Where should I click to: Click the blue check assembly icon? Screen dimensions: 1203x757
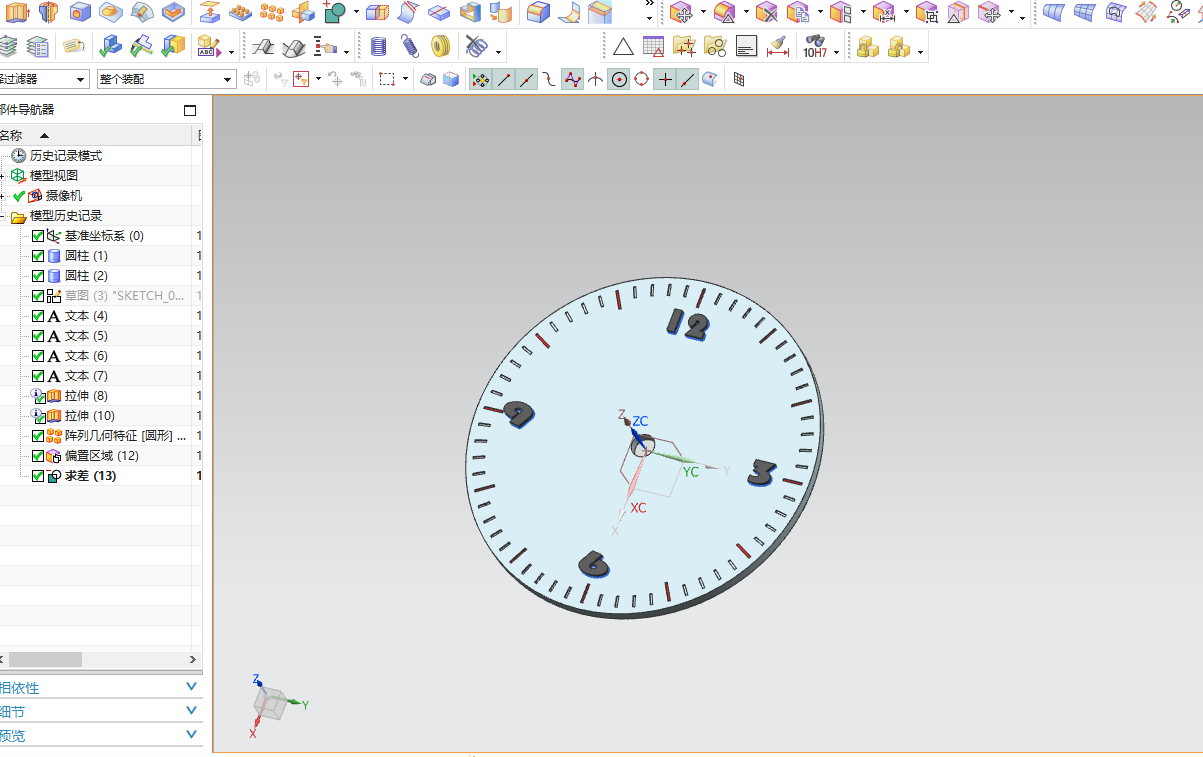[110, 46]
